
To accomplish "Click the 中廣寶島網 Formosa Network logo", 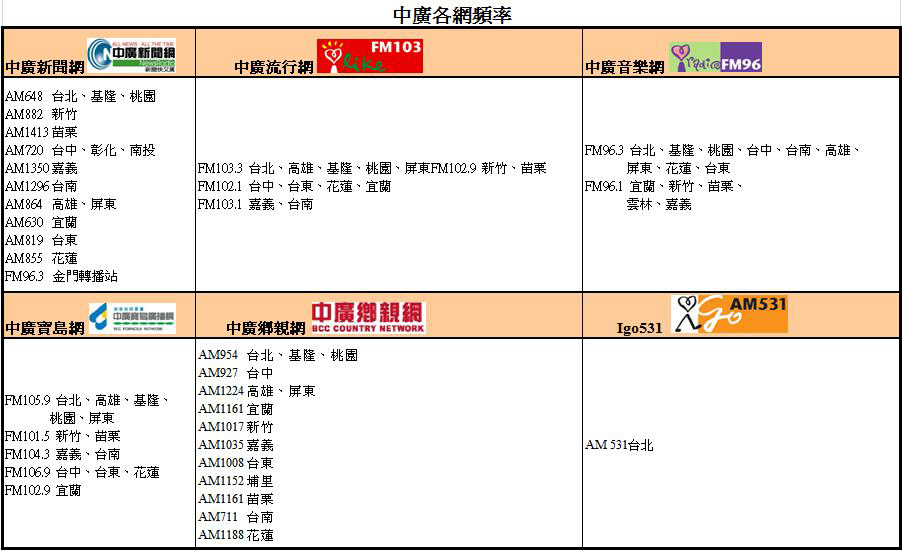I will 132,318.
